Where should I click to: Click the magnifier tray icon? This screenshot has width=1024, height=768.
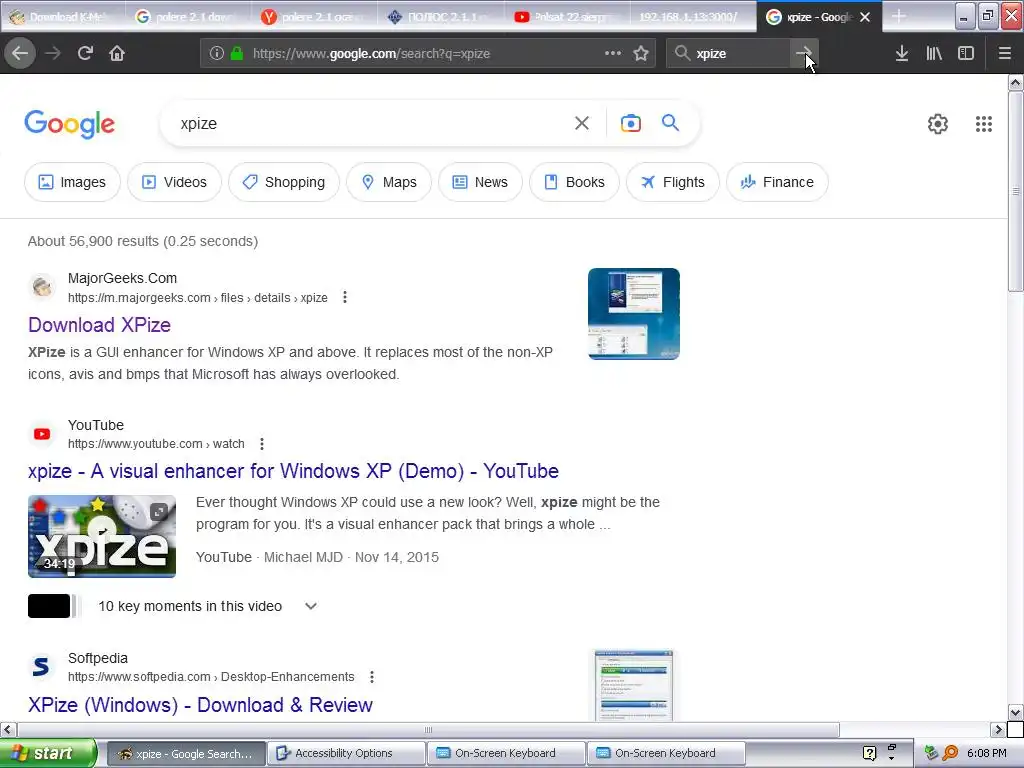950,753
